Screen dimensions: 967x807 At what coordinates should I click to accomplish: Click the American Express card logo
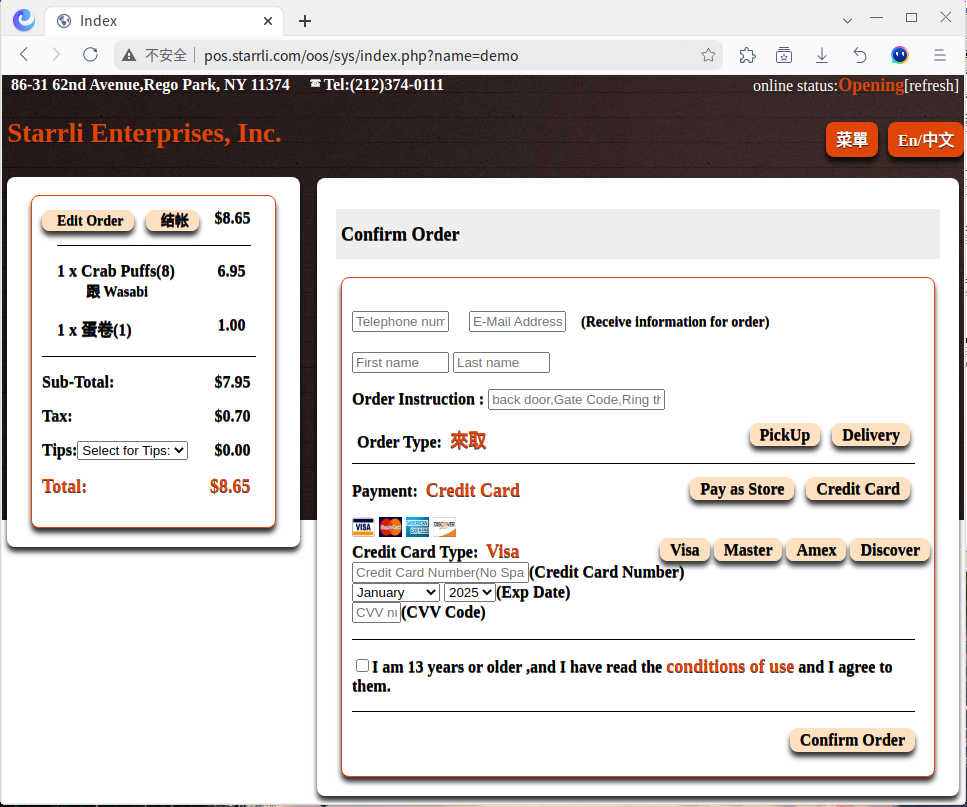(x=417, y=527)
